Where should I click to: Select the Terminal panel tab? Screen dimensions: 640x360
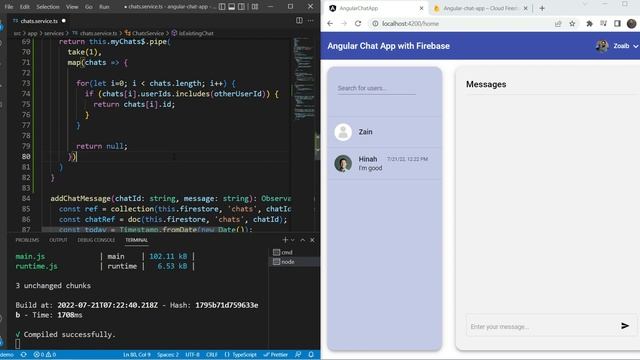pyautogui.click(x=136, y=240)
